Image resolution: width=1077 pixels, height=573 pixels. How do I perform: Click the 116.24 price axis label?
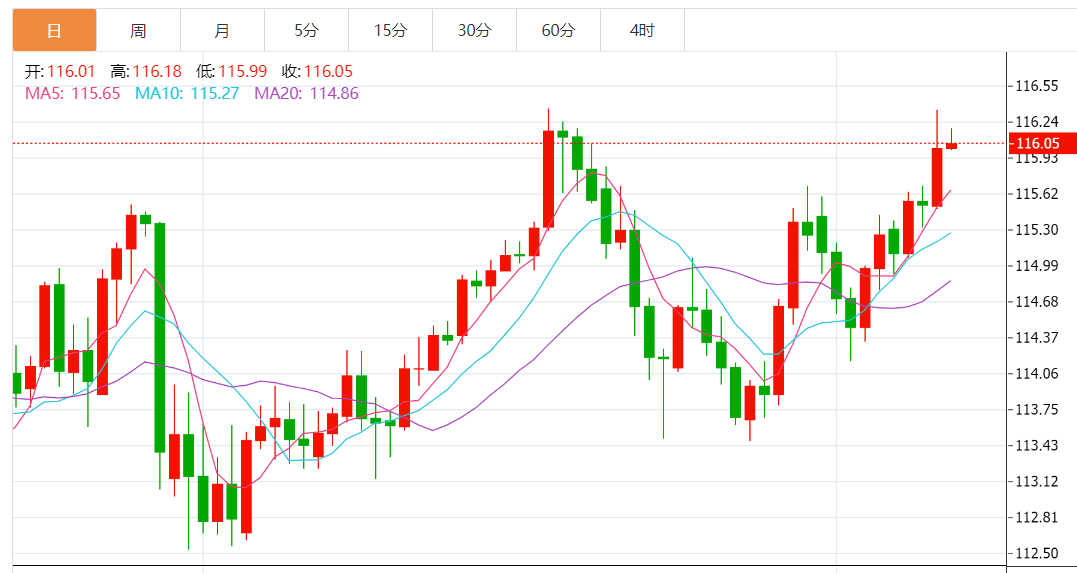(x=1036, y=122)
